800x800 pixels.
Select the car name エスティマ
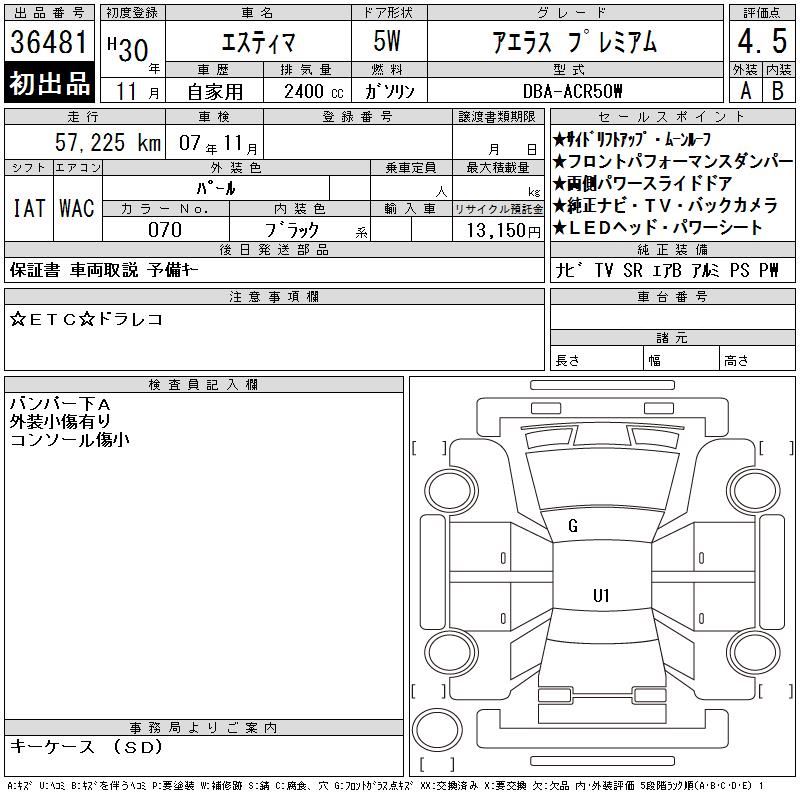coord(258,42)
